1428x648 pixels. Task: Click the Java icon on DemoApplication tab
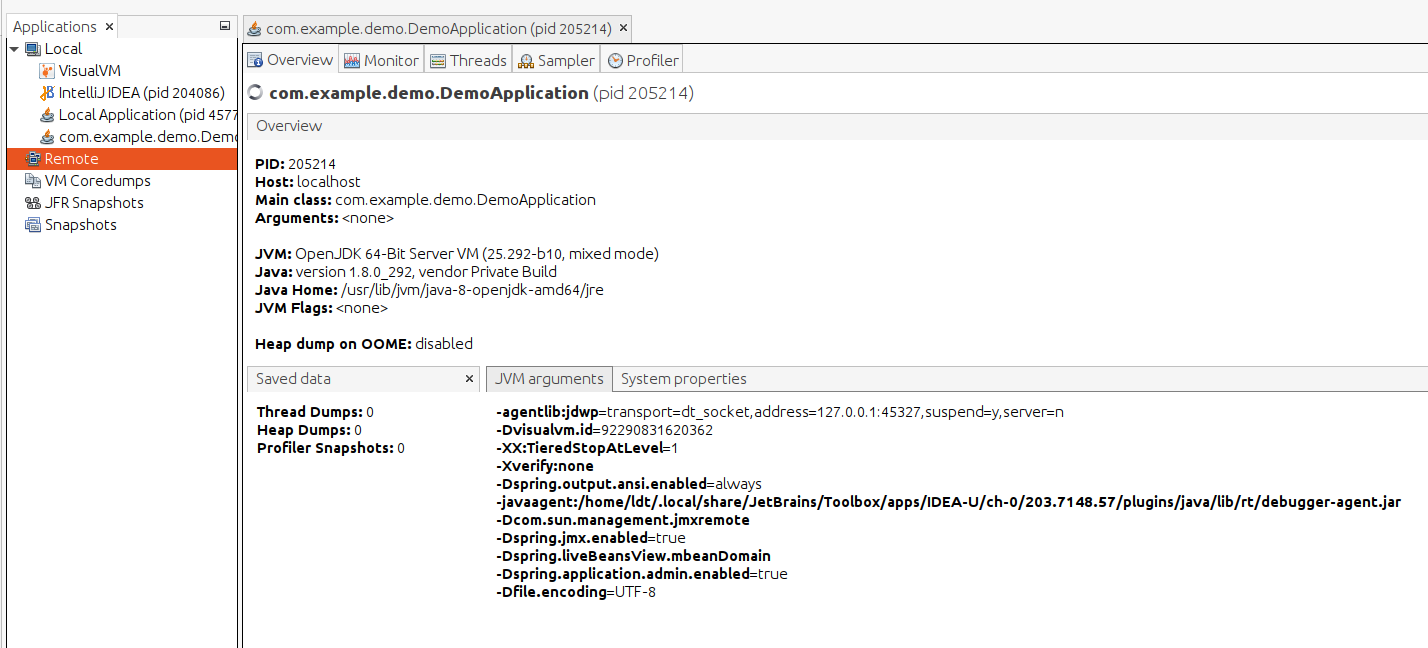[x=255, y=29]
